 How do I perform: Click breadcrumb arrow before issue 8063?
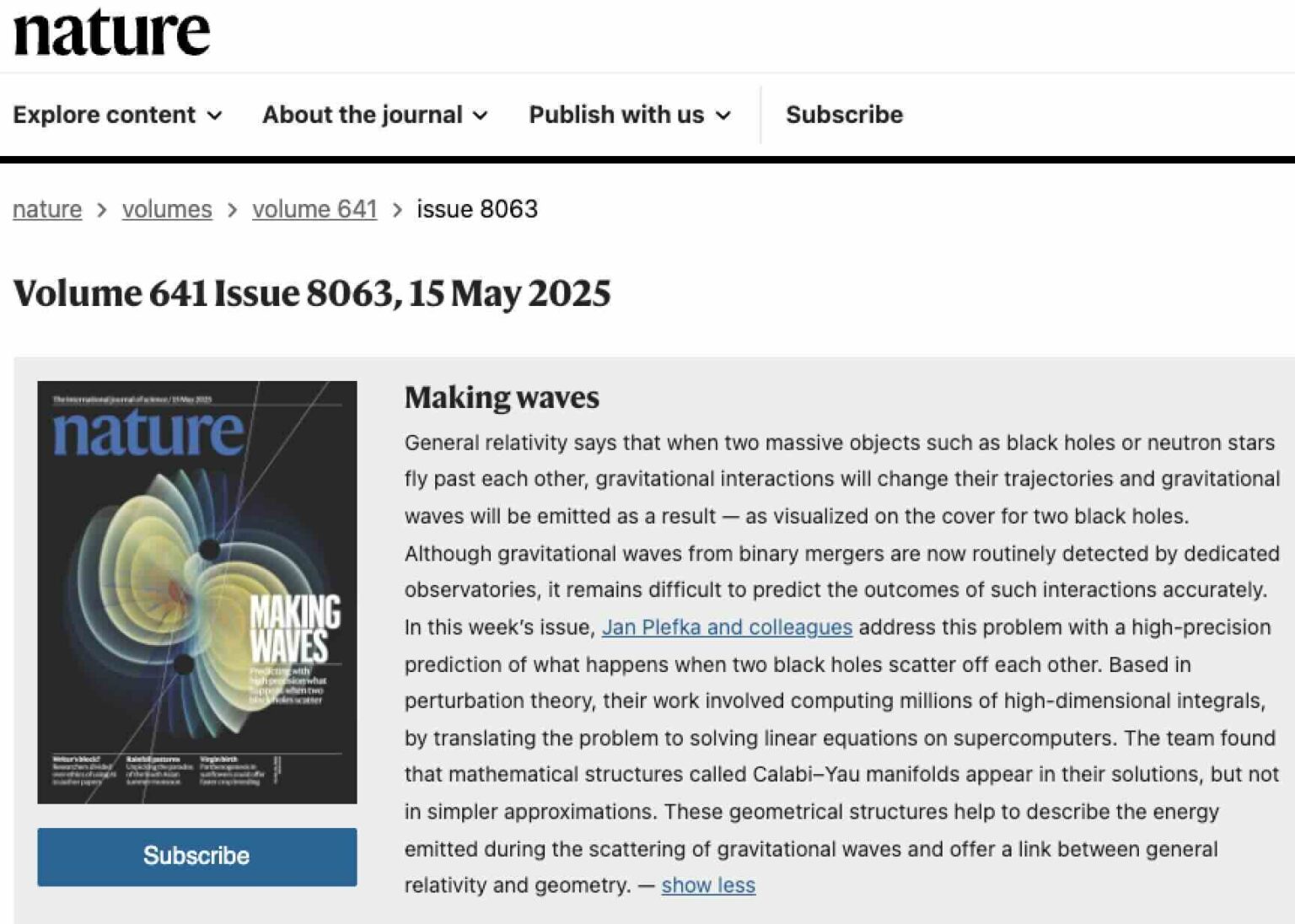397,210
